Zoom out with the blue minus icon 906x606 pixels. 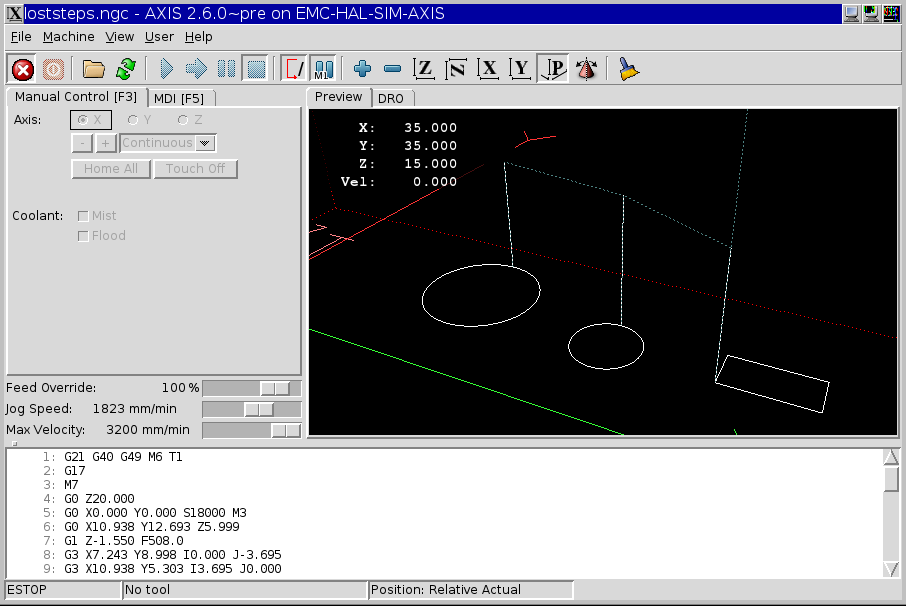point(392,69)
